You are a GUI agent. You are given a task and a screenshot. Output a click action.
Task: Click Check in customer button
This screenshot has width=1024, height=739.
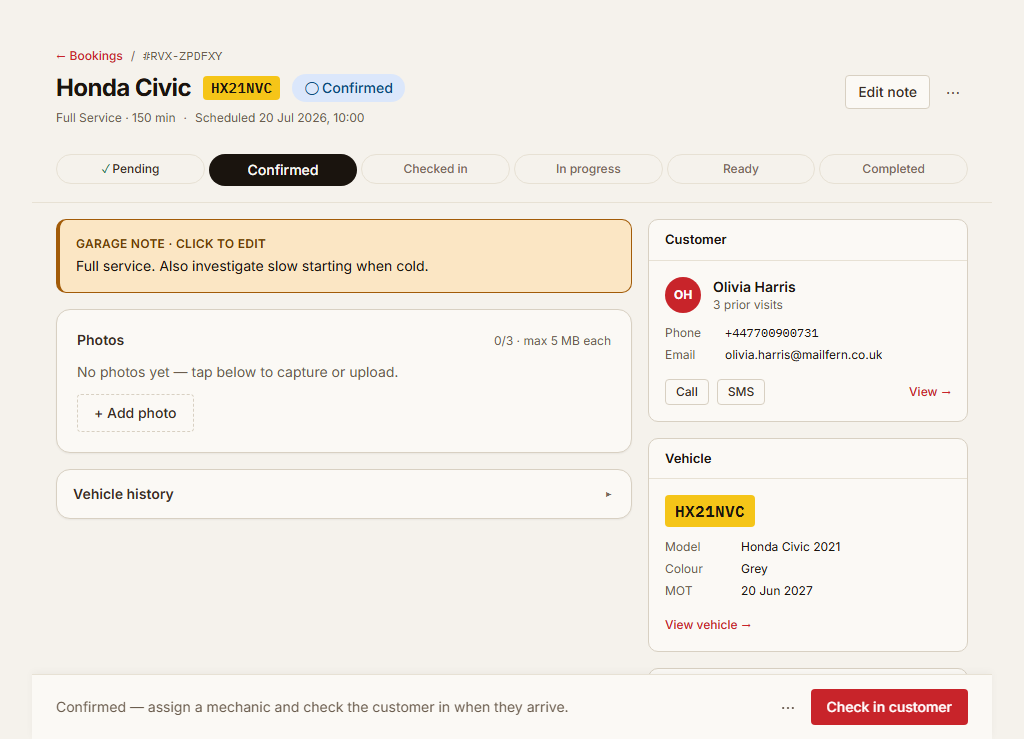889,707
